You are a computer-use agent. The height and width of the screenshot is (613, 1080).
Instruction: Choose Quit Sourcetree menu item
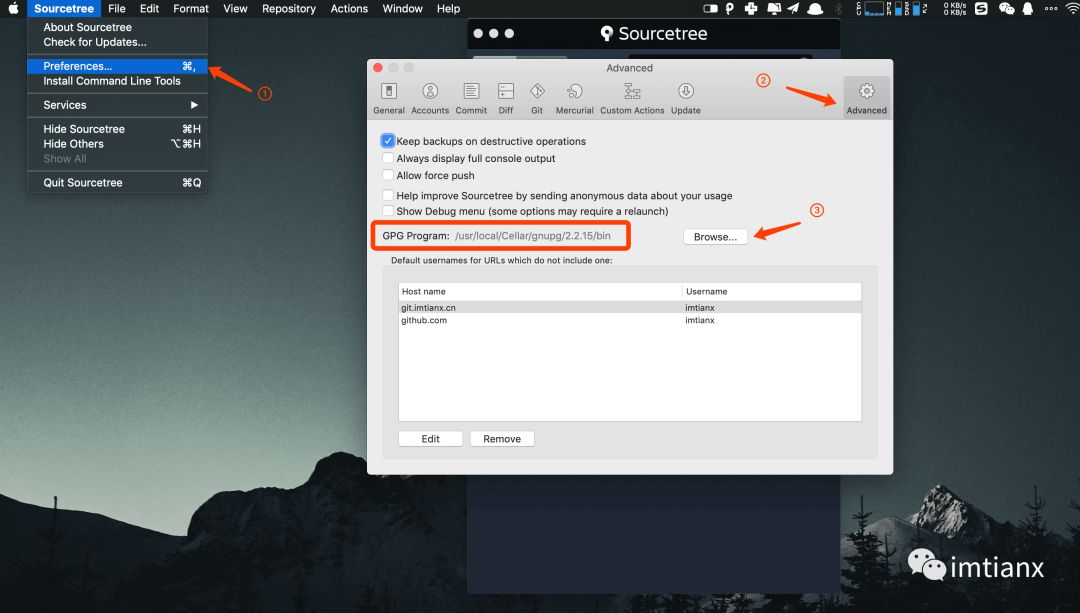(117, 183)
